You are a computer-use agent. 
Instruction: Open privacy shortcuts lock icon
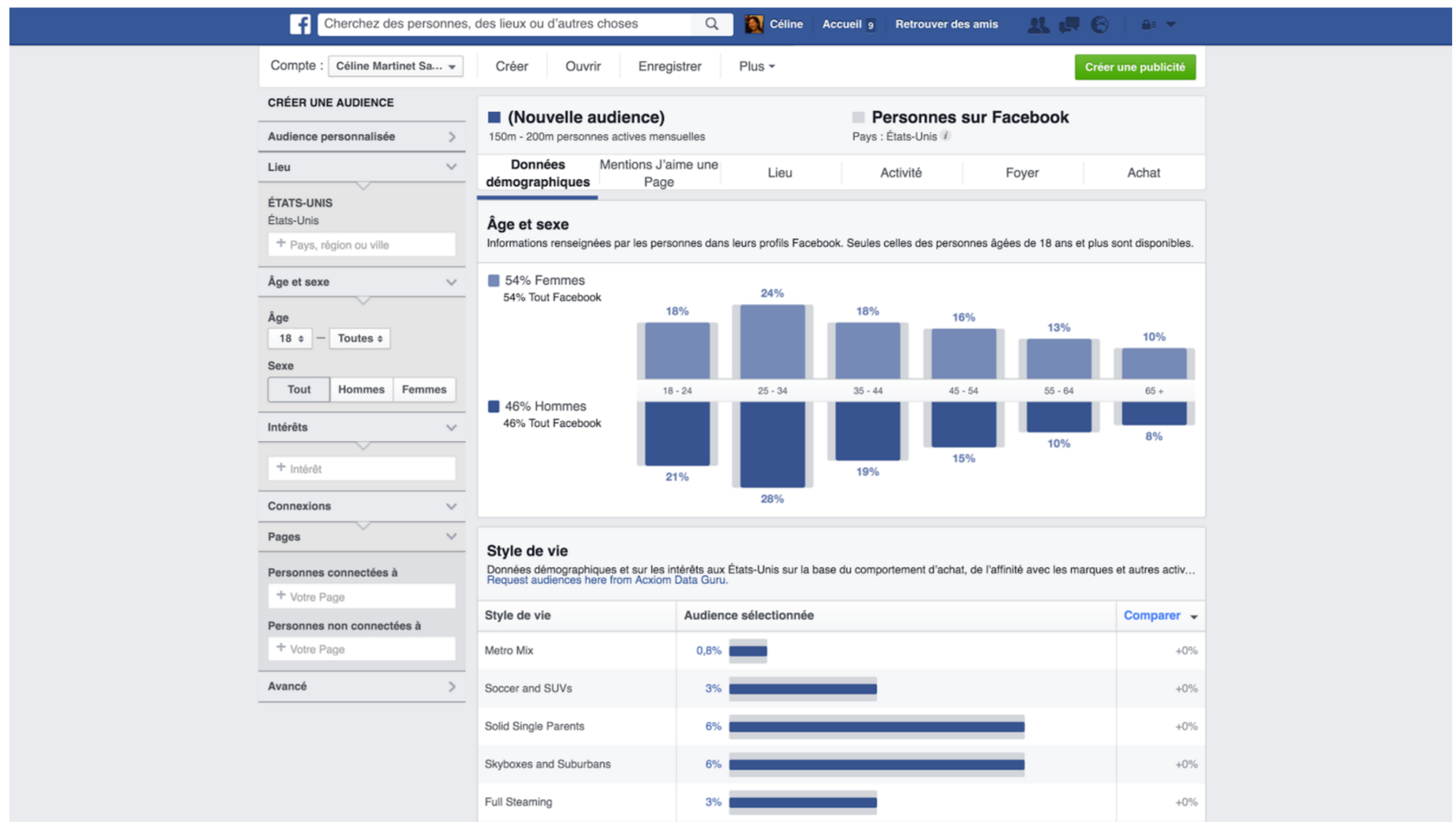pyautogui.click(x=1147, y=25)
